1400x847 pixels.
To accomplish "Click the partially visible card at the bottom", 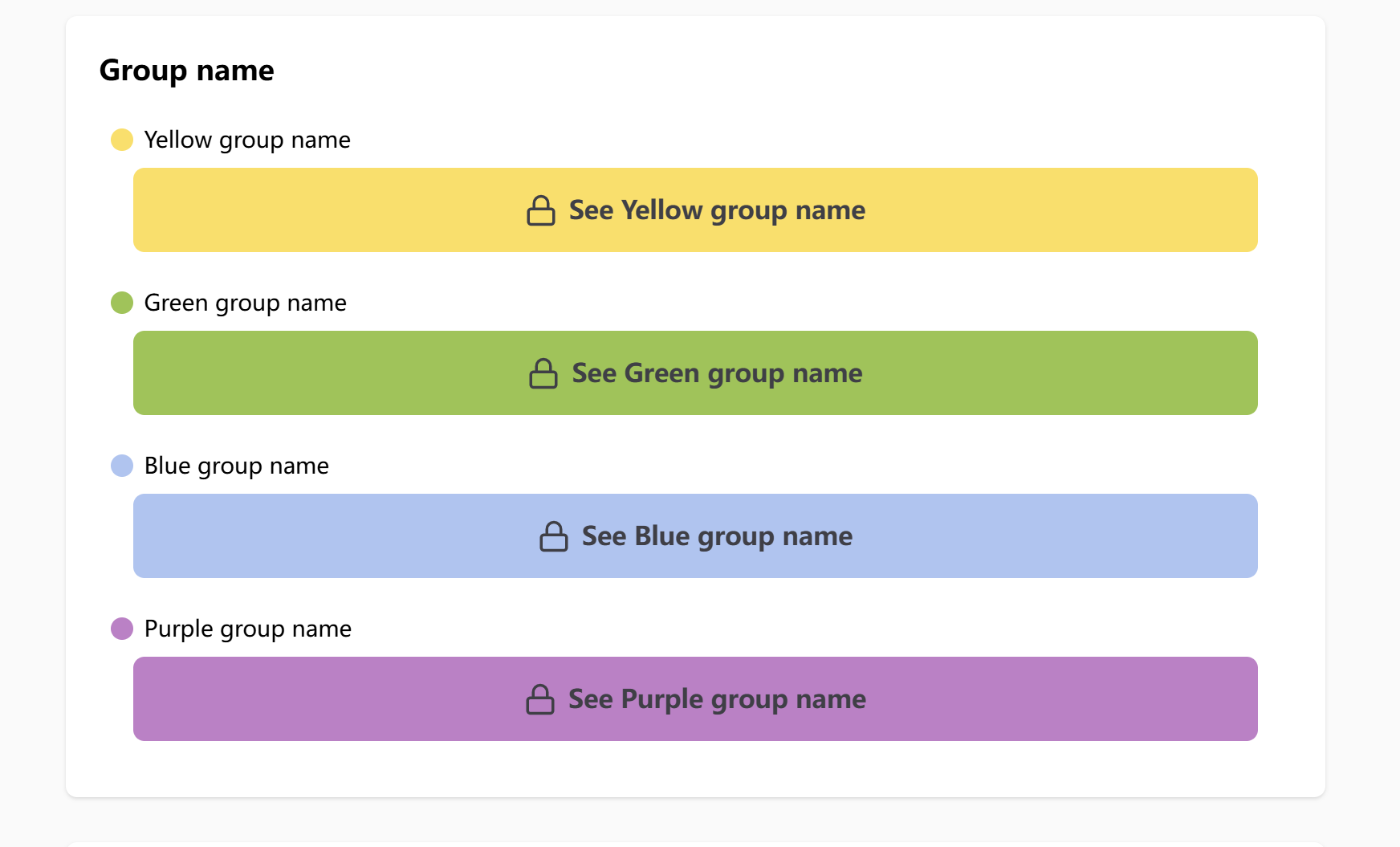I will tap(695, 844).
